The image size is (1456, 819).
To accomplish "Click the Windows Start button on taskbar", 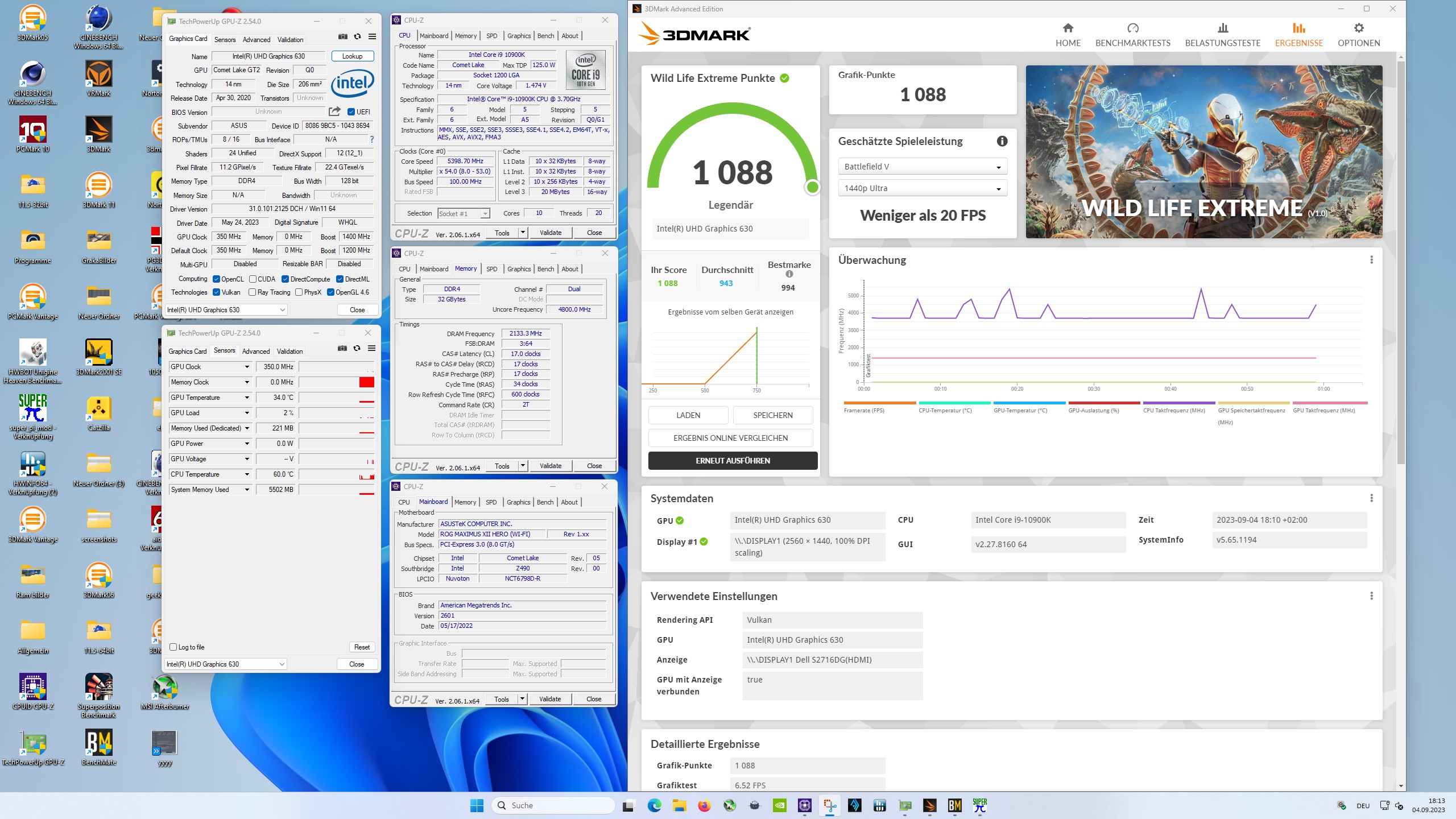I will pyautogui.click(x=477, y=805).
